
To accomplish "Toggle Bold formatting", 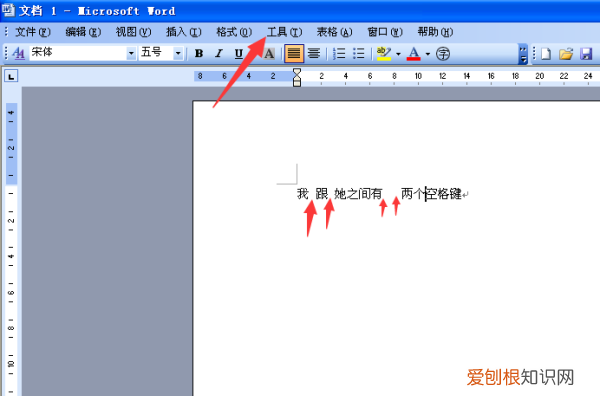I will click(199, 53).
